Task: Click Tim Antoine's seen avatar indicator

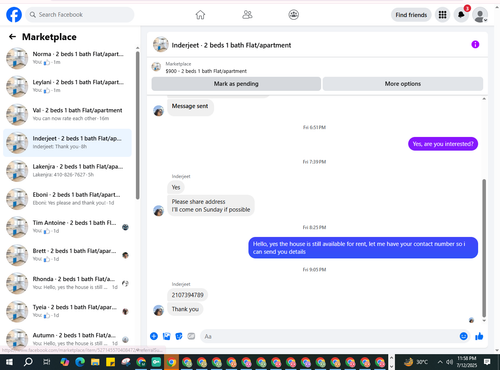Action: [125, 227]
